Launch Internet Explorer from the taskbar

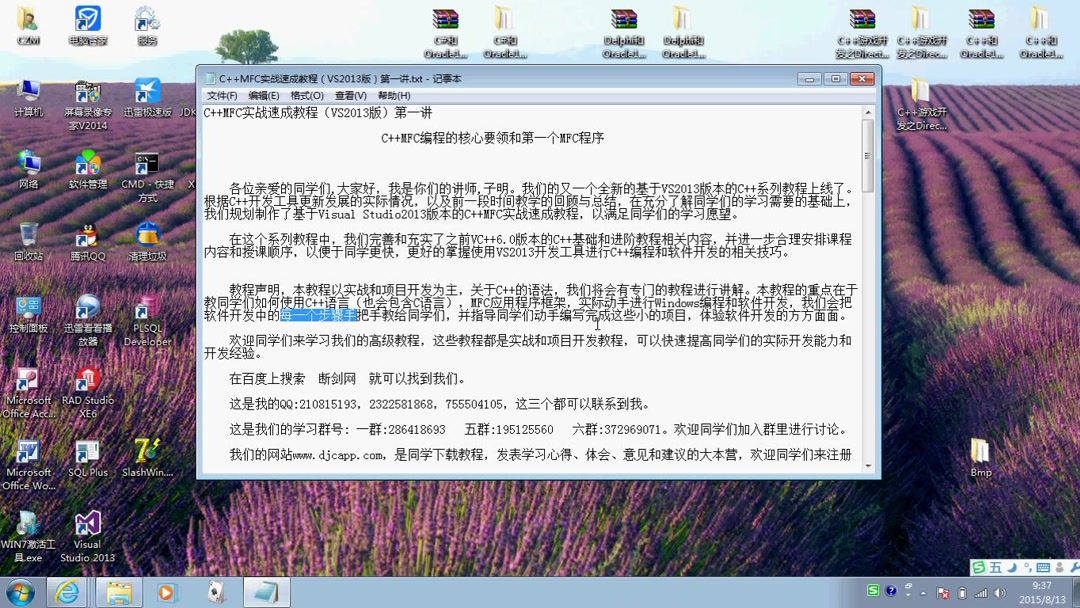(67, 592)
